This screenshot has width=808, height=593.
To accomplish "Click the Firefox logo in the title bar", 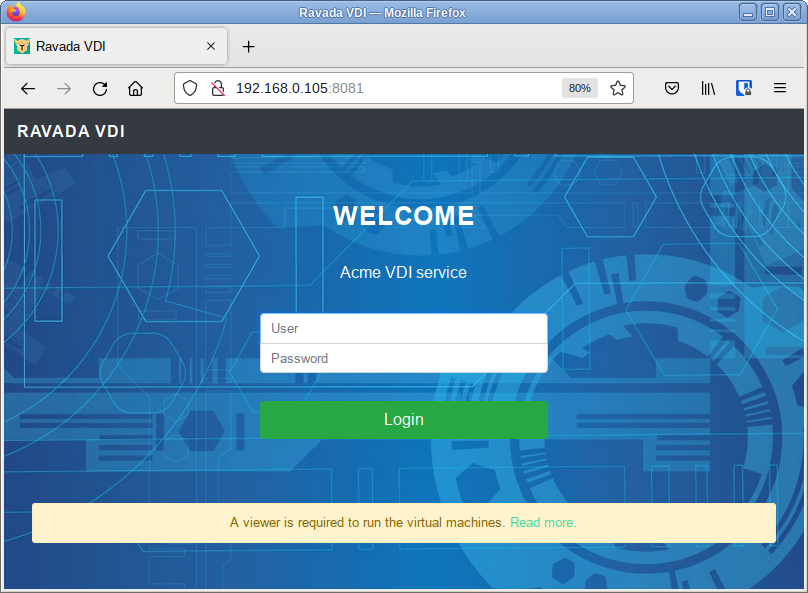I will tap(15, 12).
